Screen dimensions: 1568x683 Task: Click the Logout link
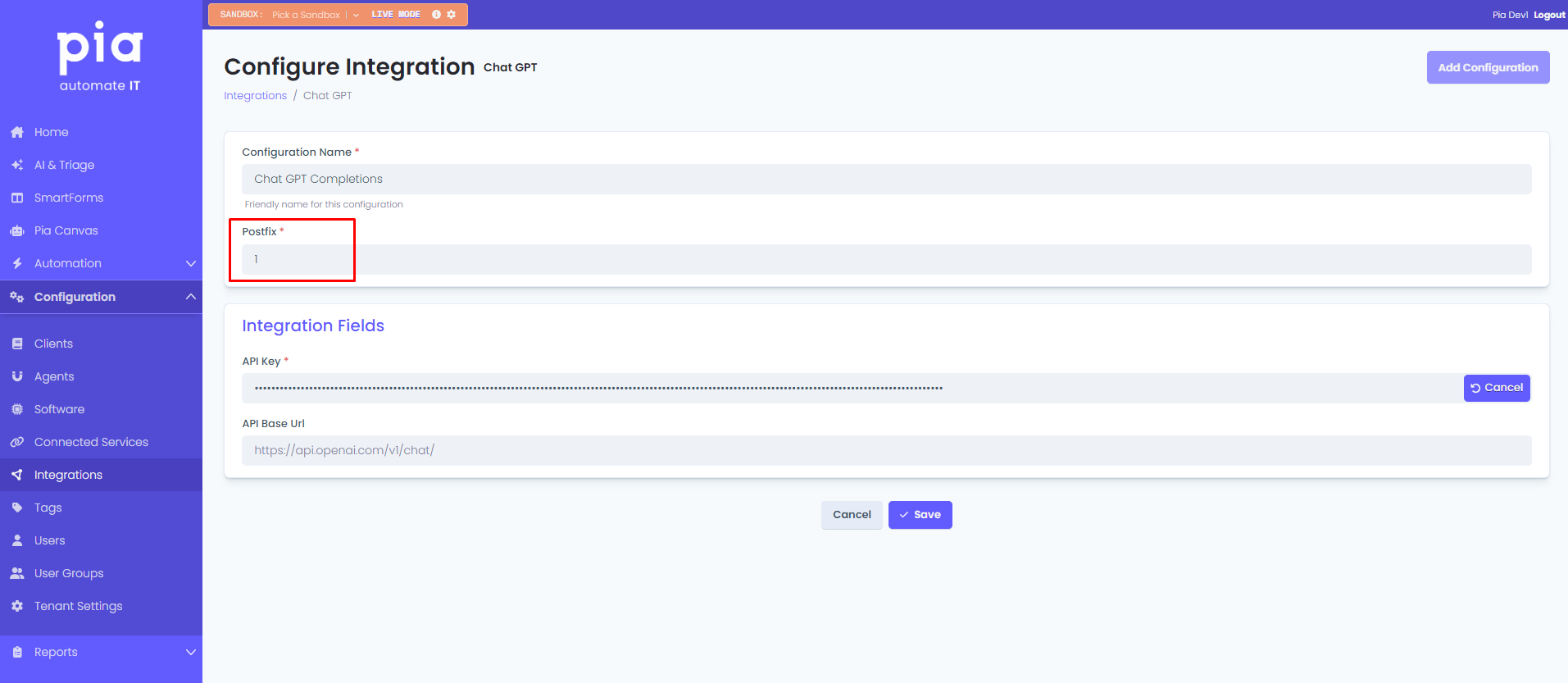click(1549, 15)
